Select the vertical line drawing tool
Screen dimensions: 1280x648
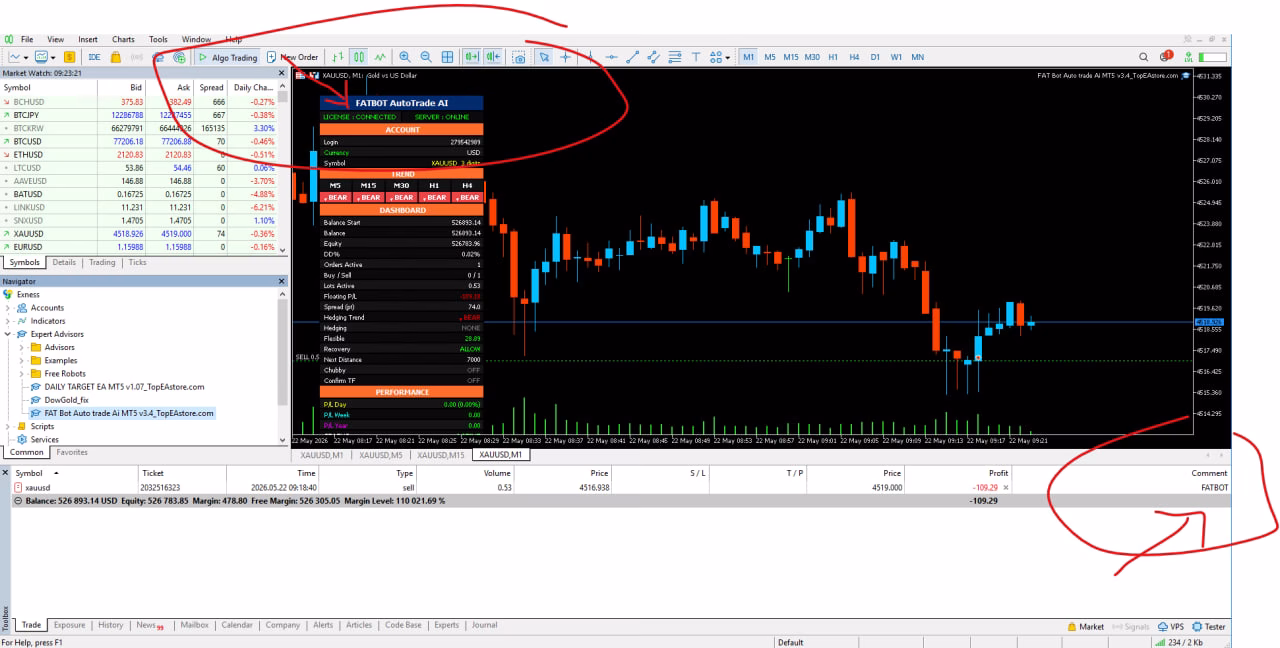pos(590,57)
